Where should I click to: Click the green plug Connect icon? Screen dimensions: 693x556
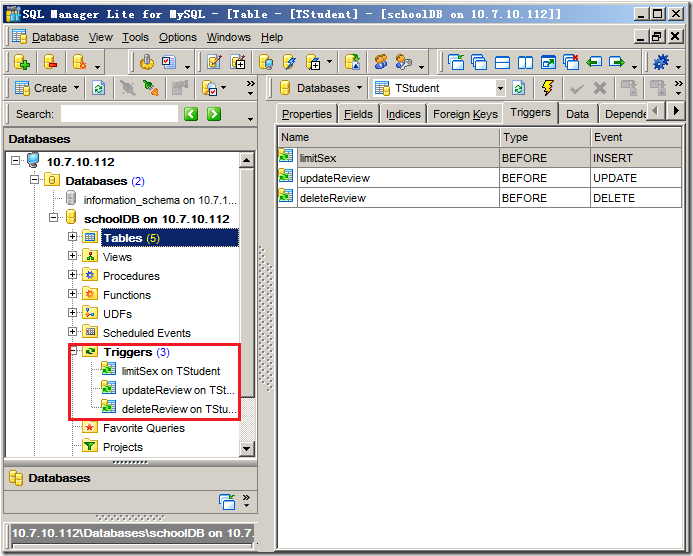151,88
